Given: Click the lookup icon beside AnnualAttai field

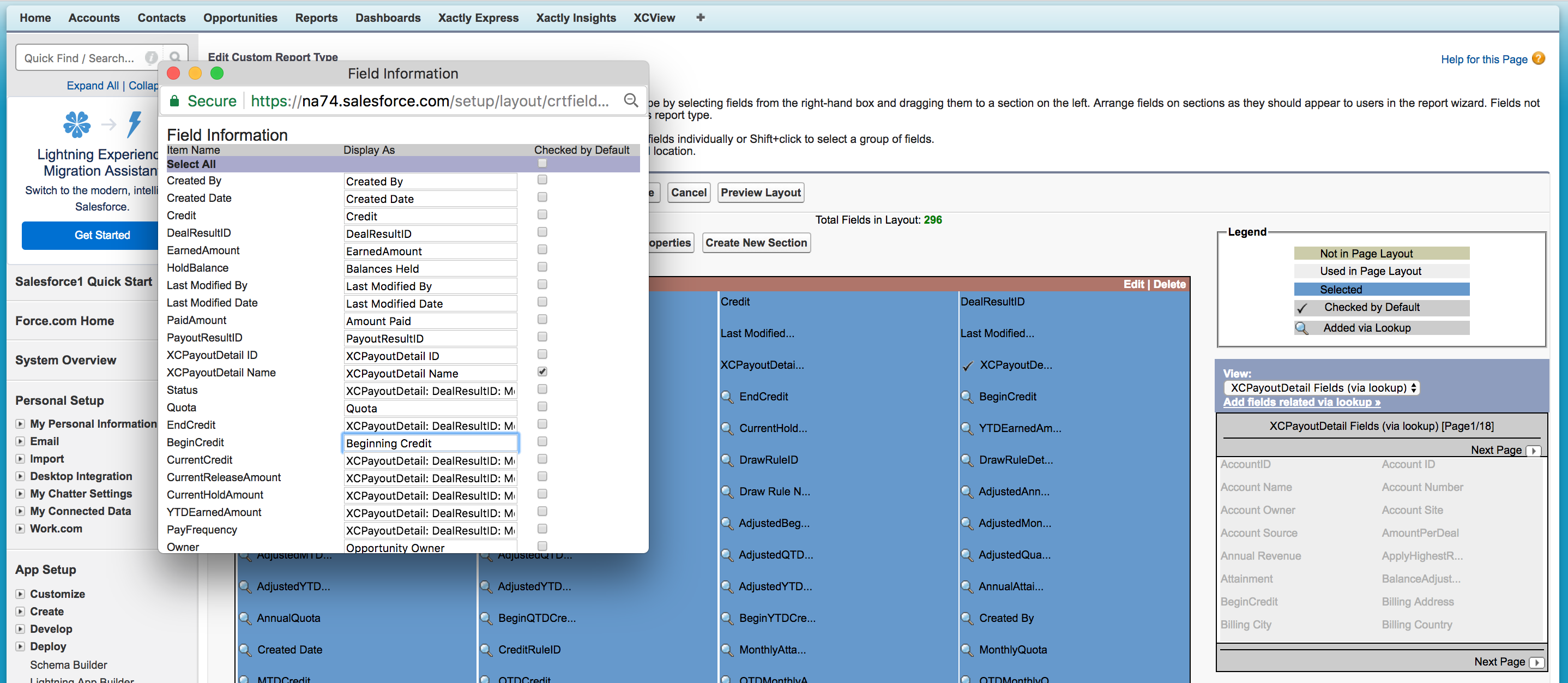Looking at the screenshot, I should click(x=967, y=587).
